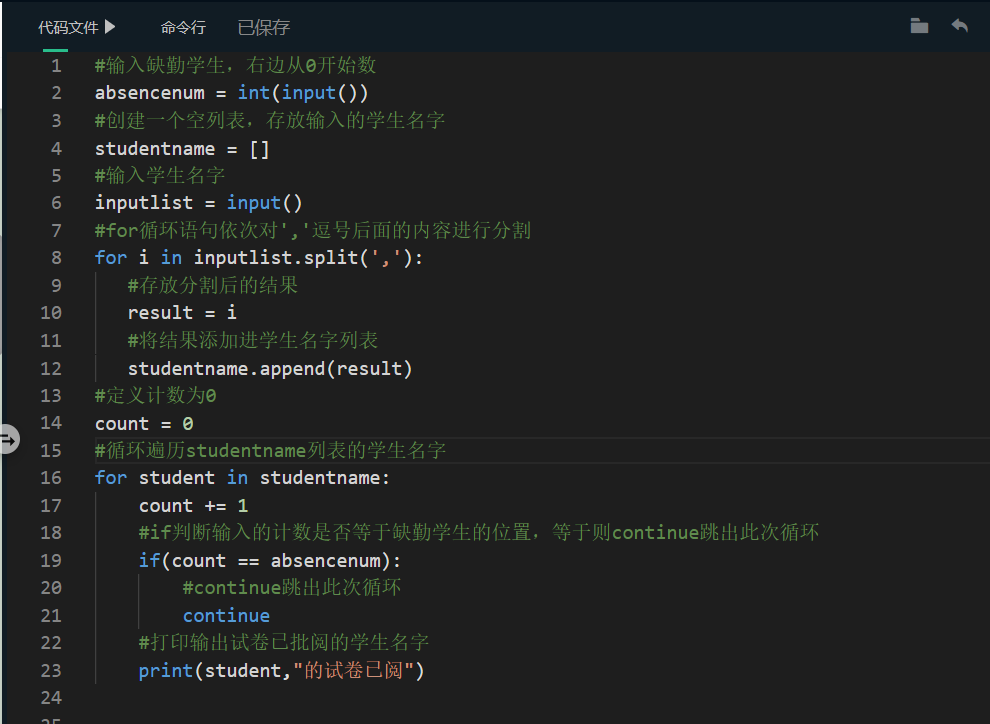Screen dimensions: 990x724
Task: Click the comment #存放分割后的结果
Action: pyautogui.click(x=213, y=285)
